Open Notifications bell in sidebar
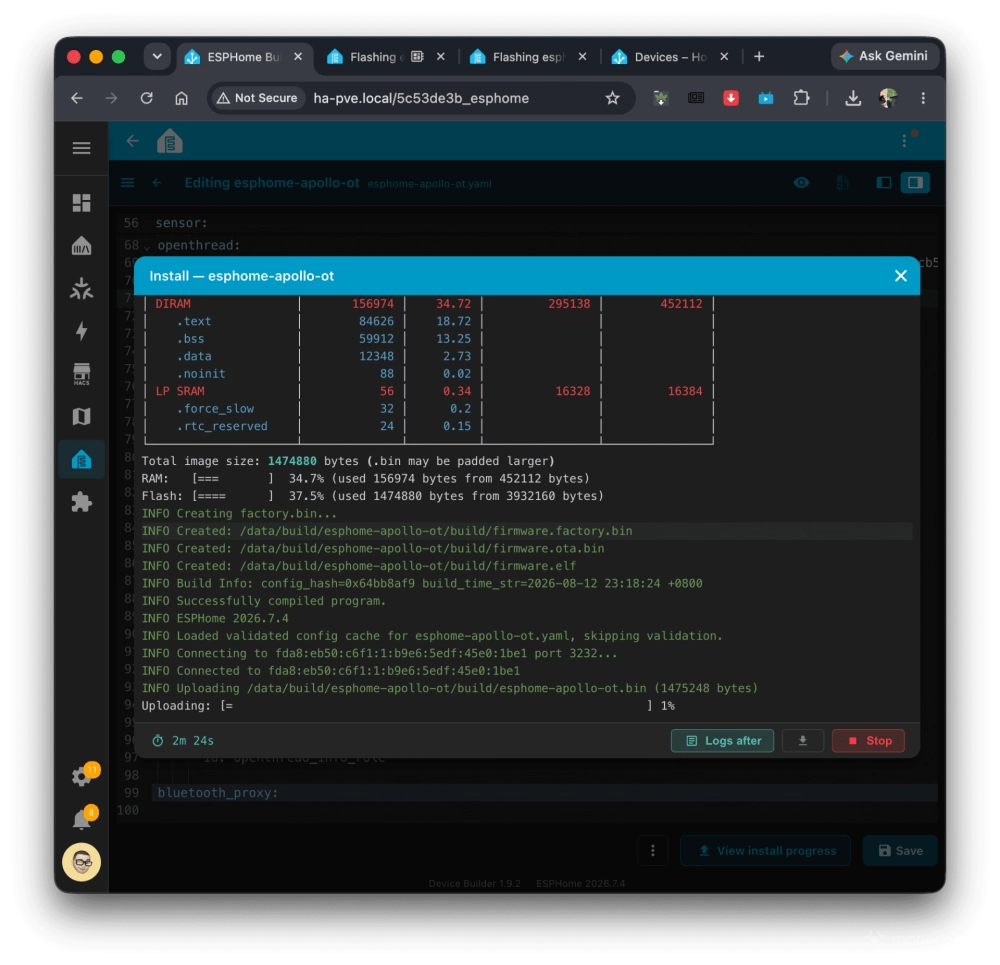This screenshot has width=1000, height=965. pyautogui.click(x=81, y=819)
